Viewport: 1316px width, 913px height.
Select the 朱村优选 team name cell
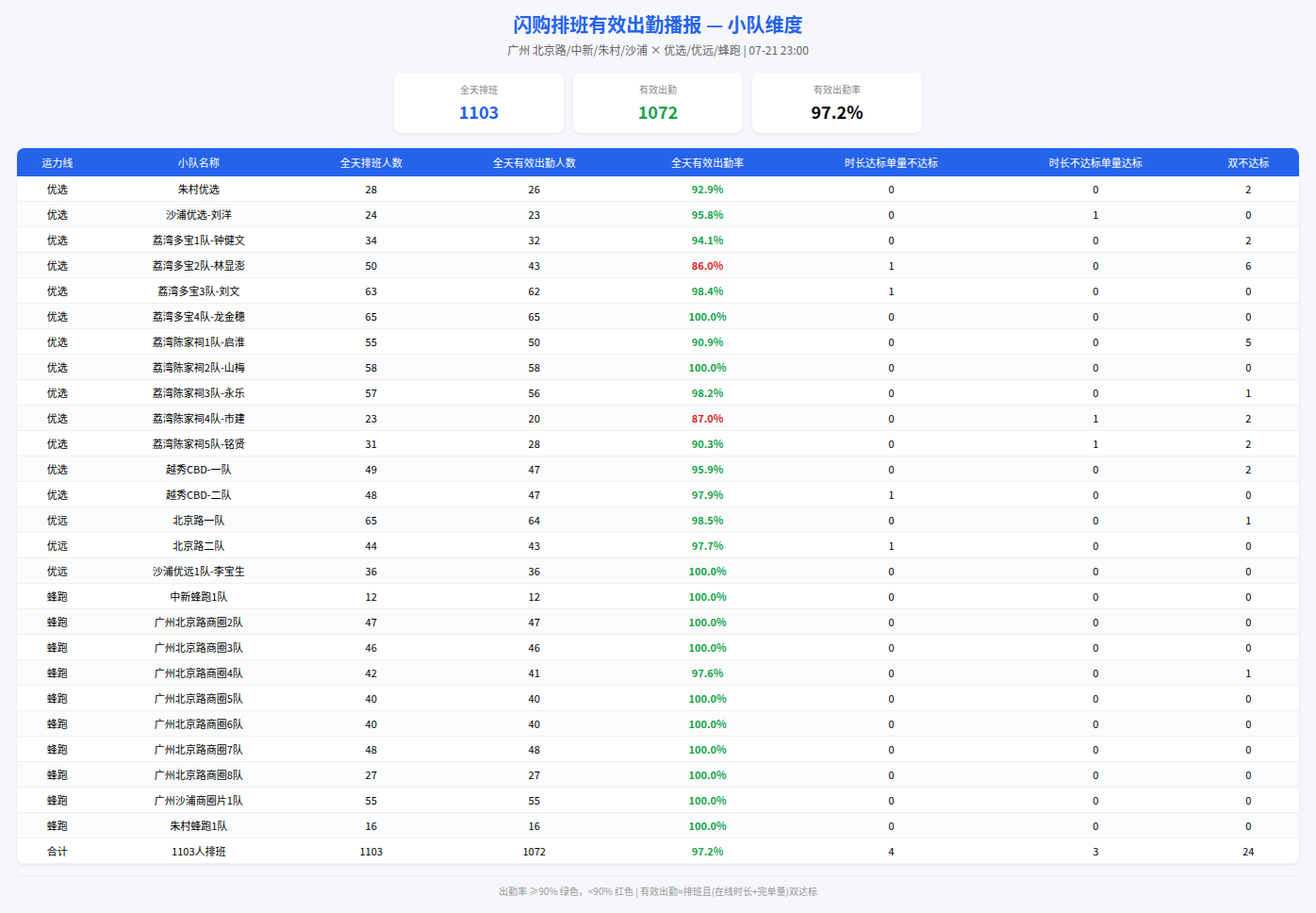click(199, 190)
